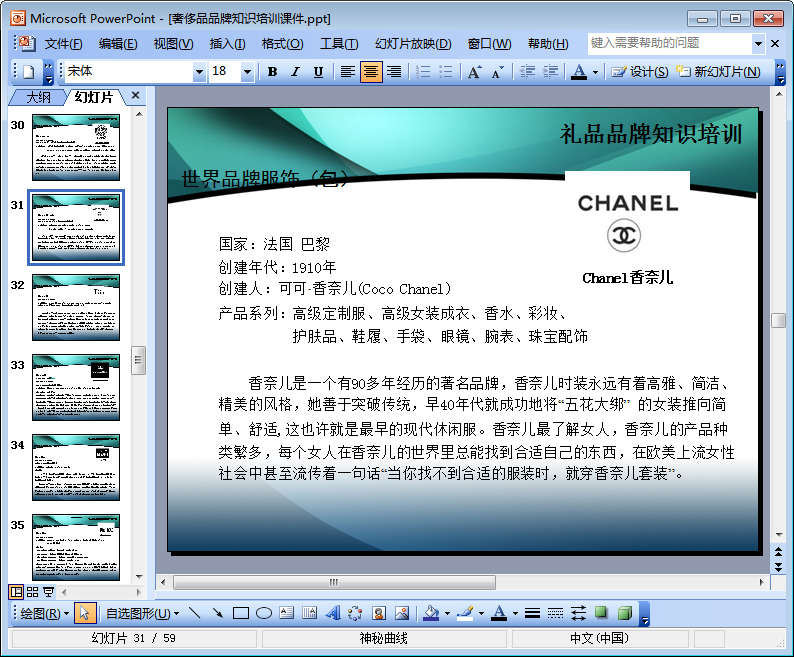
Task: Open fill color dropdown arrow
Action: coord(447,613)
